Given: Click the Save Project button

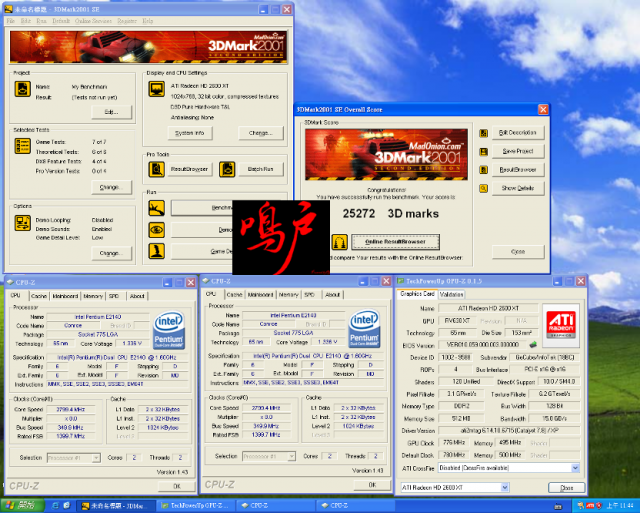Looking at the screenshot, I should (x=518, y=151).
